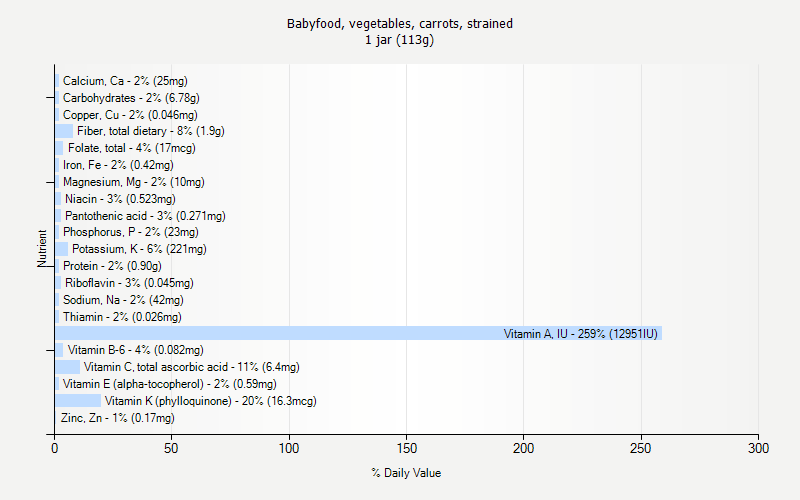This screenshot has width=800, height=500.
Task: Click the '1 jar (113g)' subtitle
Action: 399,40
